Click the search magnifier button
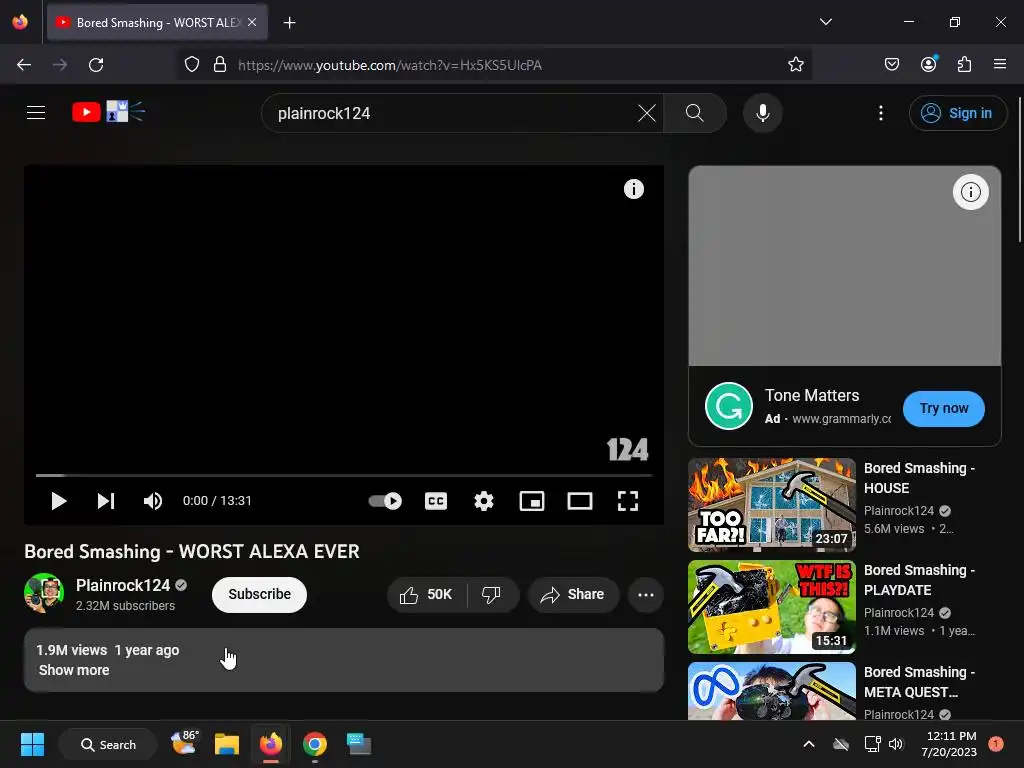Image resolution: width=1024 pixels, height=768 pixels. 695,113
